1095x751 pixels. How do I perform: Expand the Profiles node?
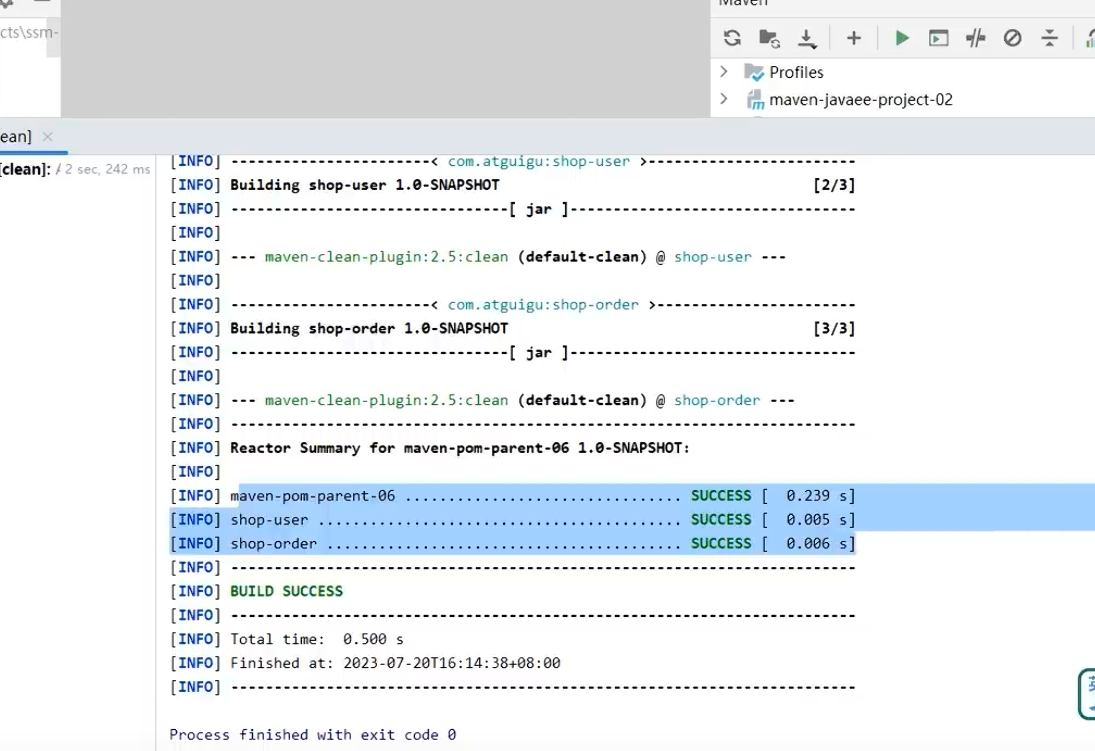[724, 71]
